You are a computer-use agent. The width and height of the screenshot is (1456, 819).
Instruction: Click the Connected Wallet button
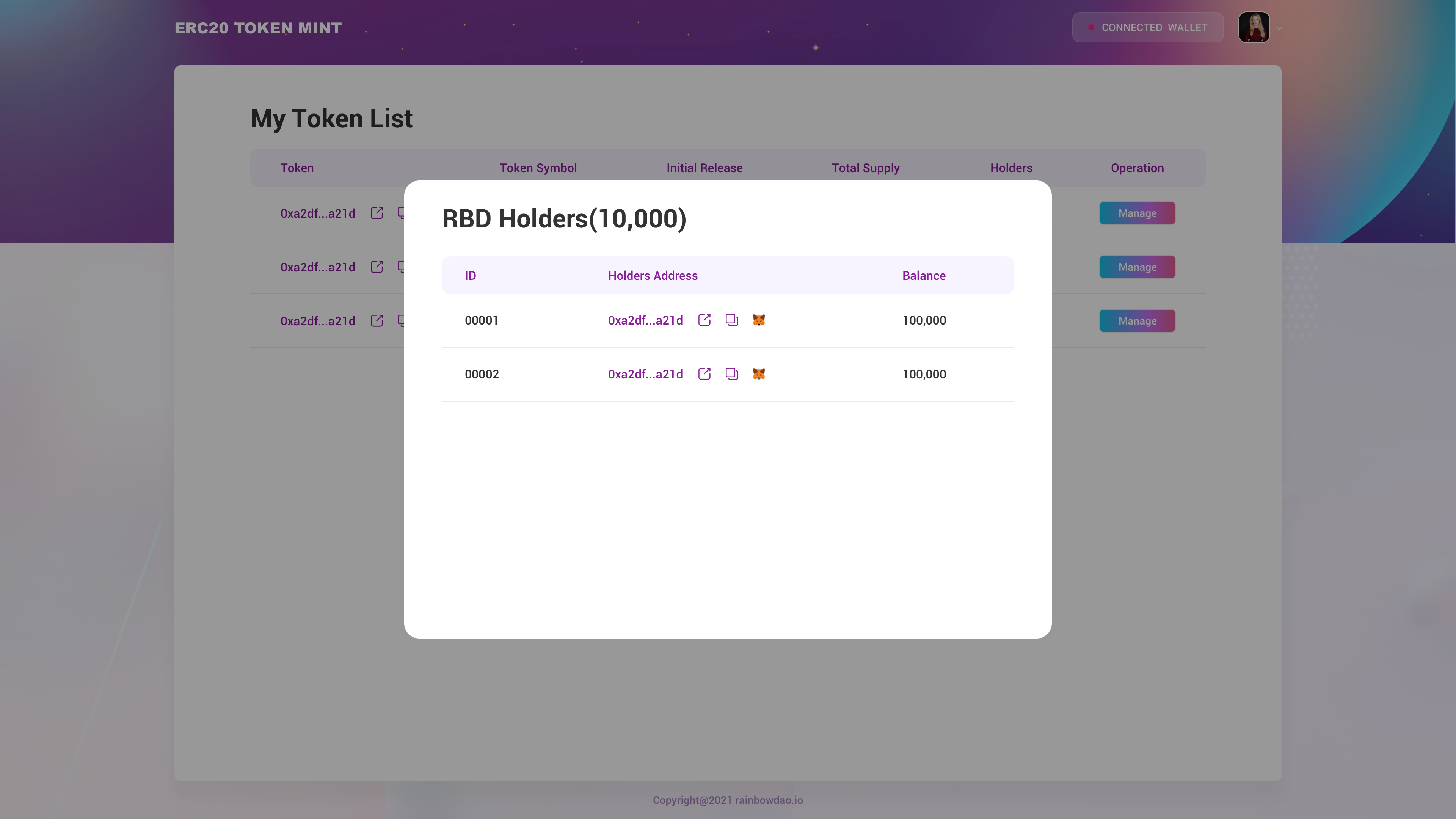click(1147, 27)
